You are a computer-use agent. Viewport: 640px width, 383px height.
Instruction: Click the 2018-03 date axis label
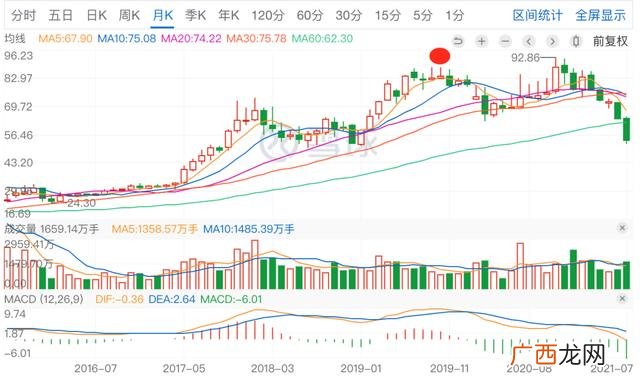[272, 369]
